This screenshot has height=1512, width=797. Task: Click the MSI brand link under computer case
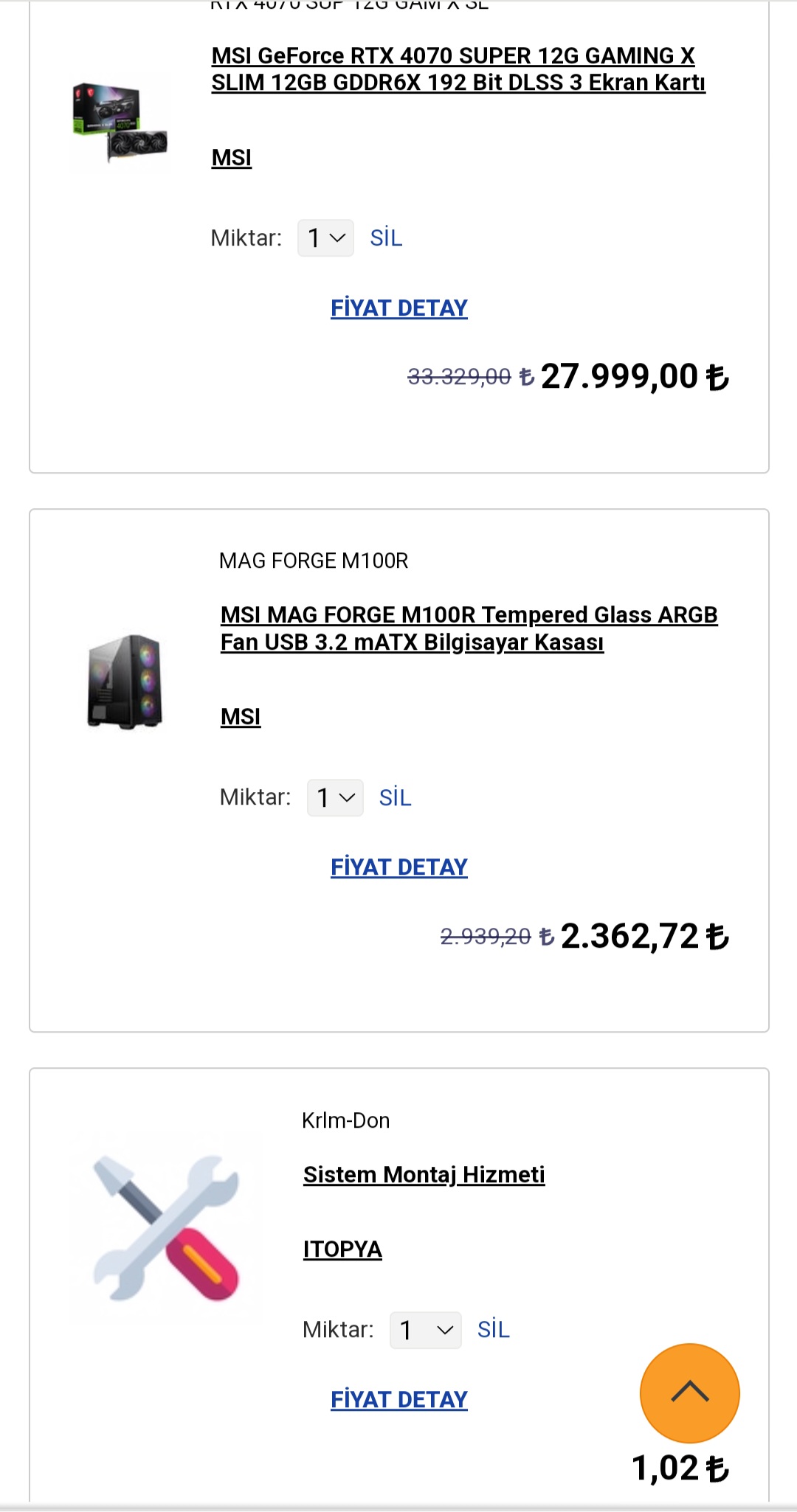click(241, 717)
